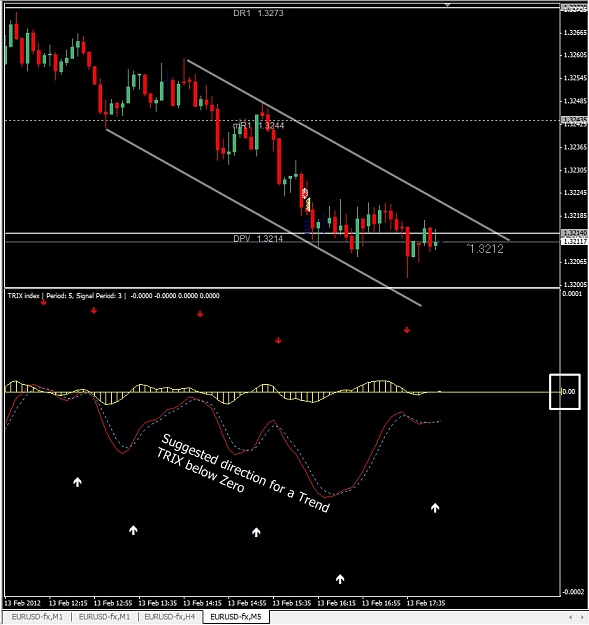This screenshot has height=625, width=589.
Task: Select the EURUSD-fx,M5 chart tab
Action: (x=236, y=617)
